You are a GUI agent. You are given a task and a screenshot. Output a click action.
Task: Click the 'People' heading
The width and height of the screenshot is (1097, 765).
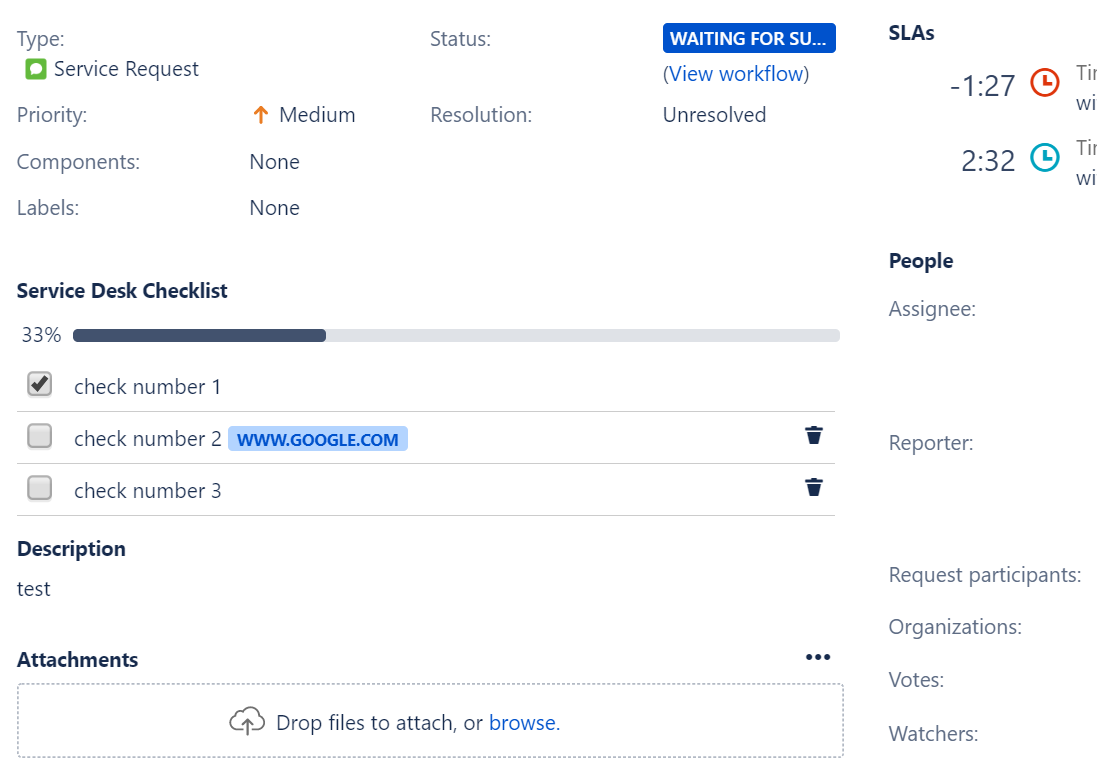[x=921, y=261]
